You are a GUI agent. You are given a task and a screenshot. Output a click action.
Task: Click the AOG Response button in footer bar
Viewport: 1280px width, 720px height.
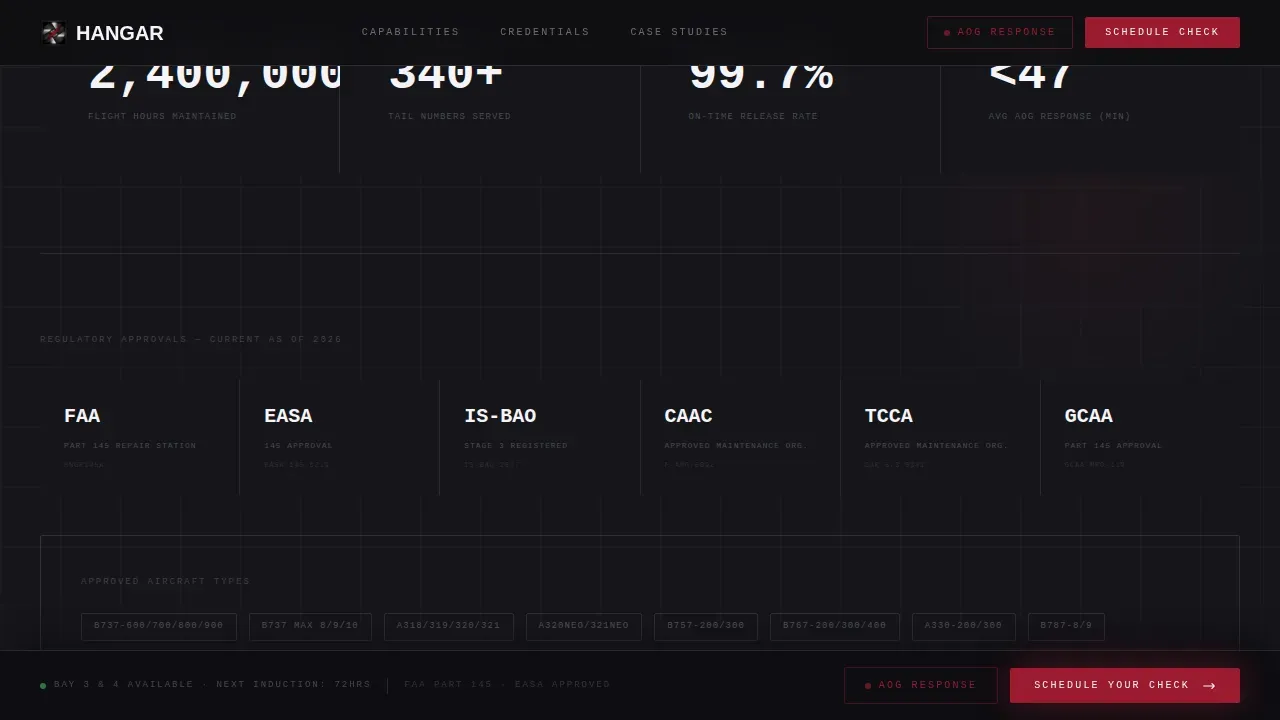click(921, 685)
